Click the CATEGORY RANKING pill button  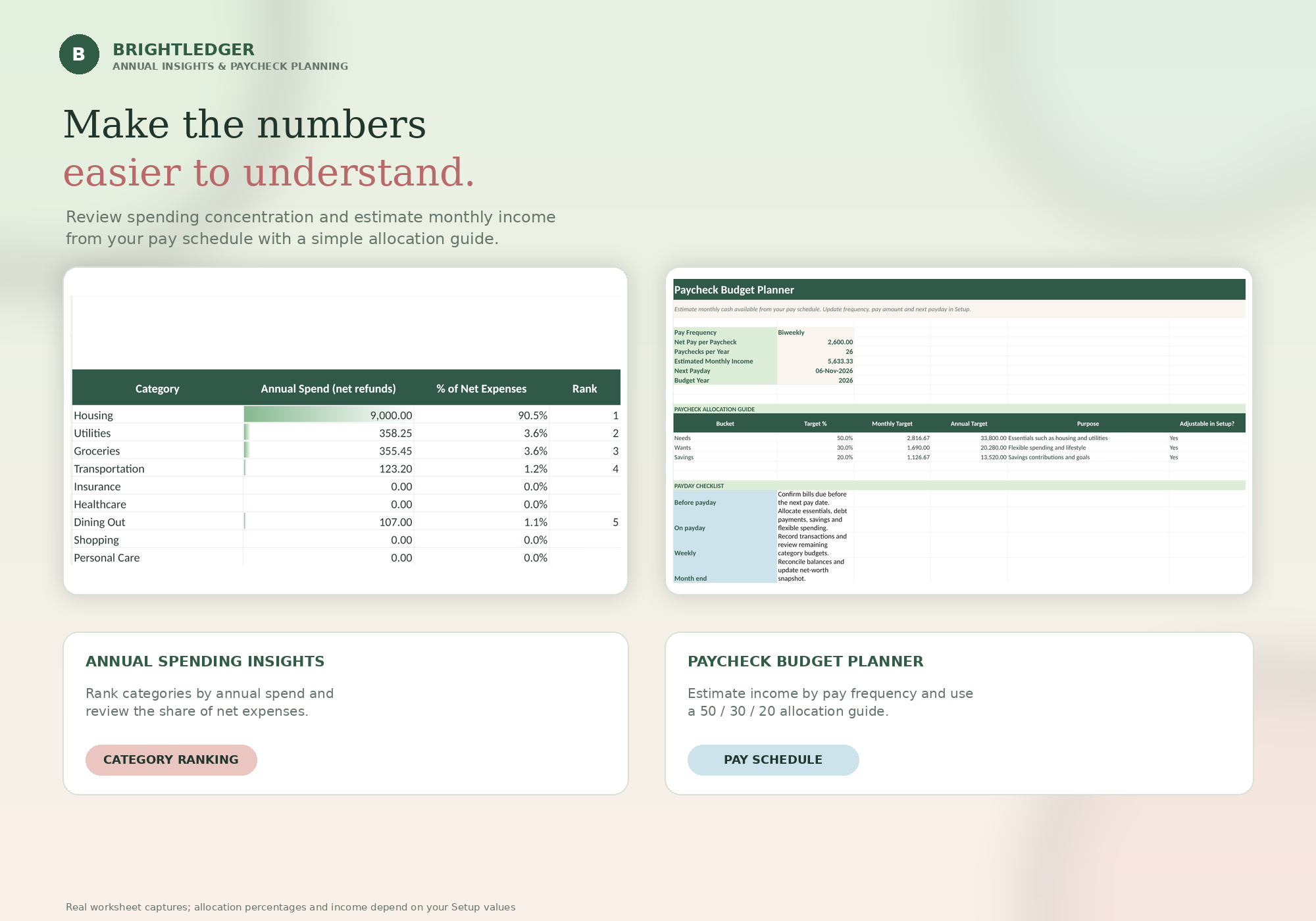click(x=171, y=760)
